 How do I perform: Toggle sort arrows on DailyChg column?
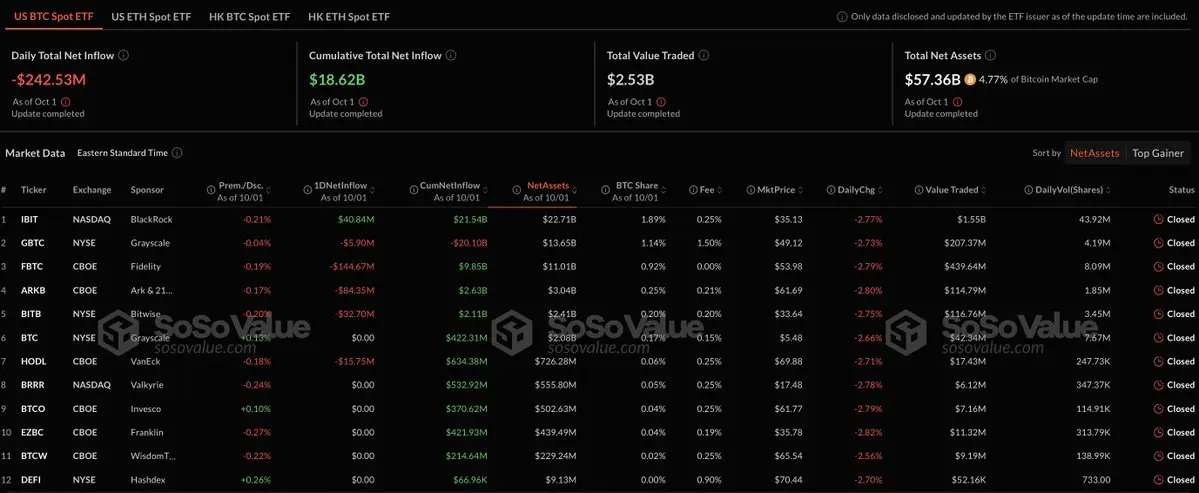pos(880,190)
